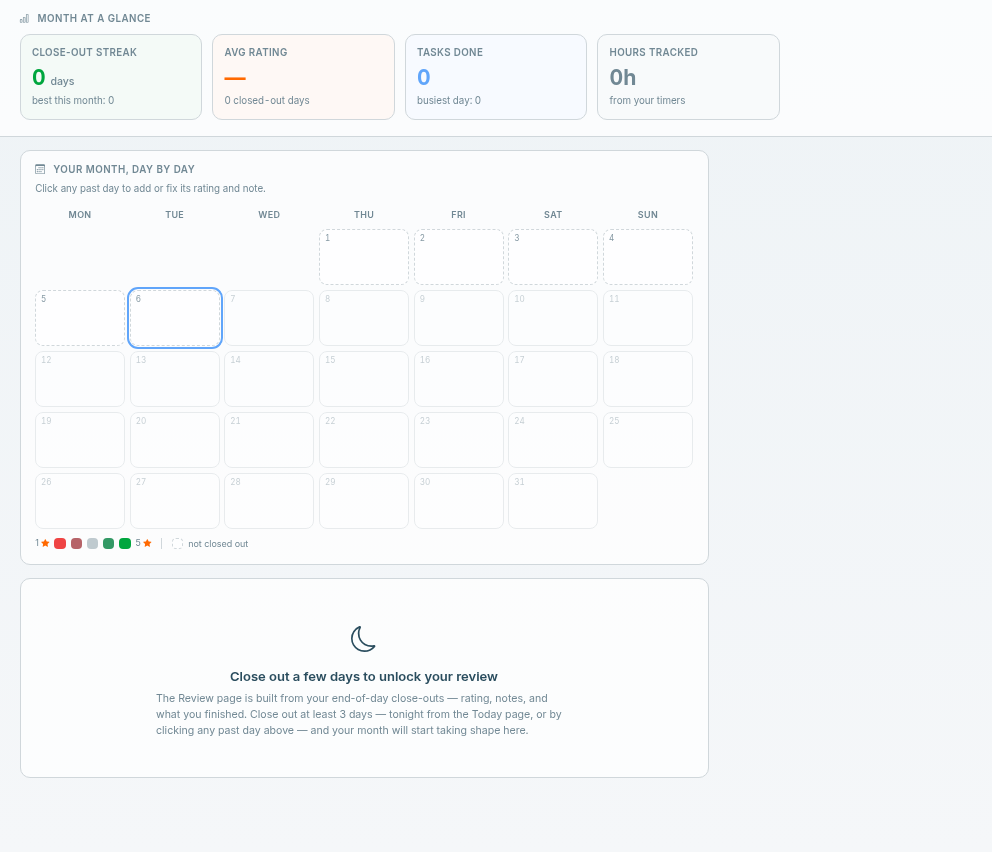Click the SUN column header

tap(648, 214)
